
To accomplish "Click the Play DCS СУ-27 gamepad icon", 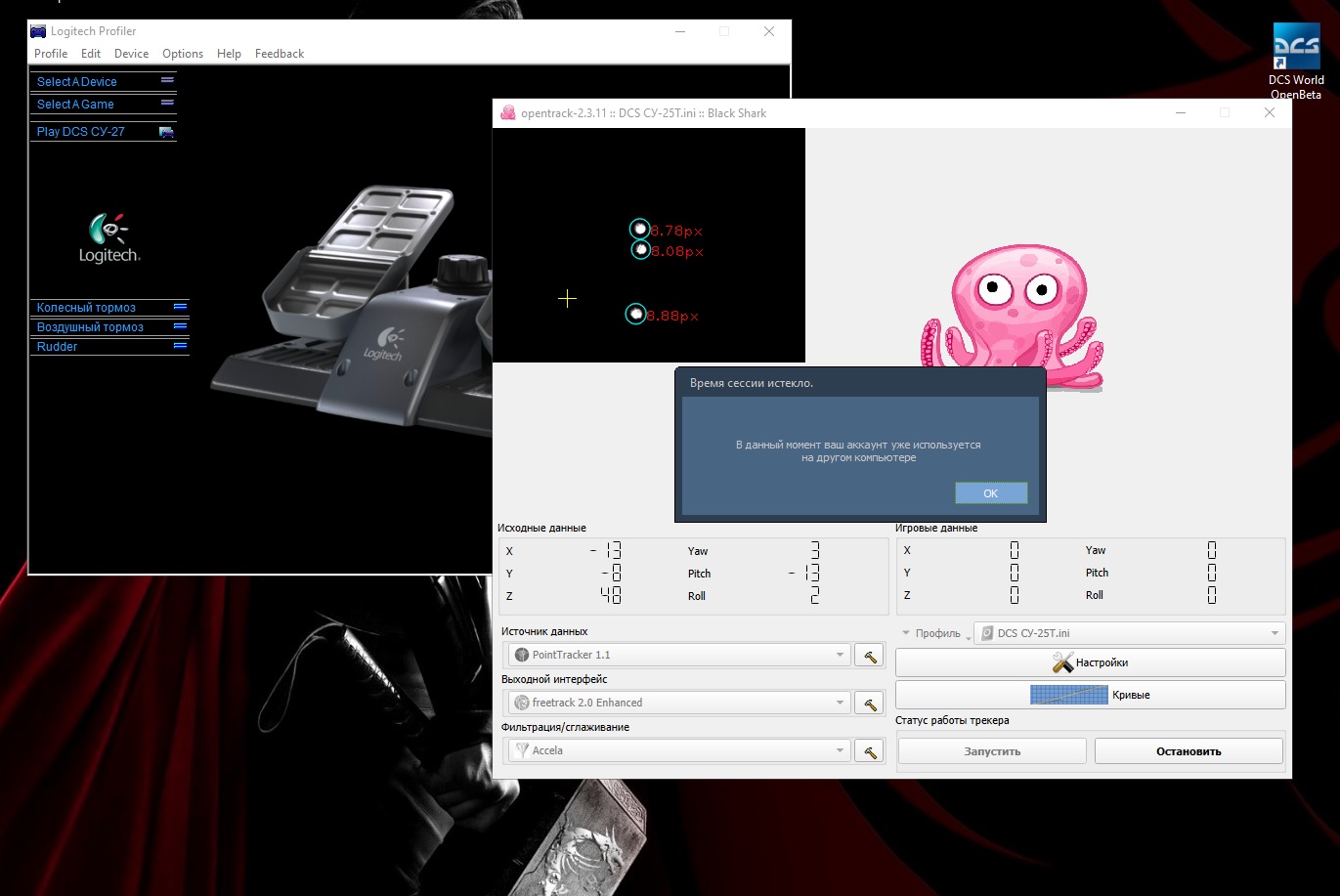I will point(167,131).
